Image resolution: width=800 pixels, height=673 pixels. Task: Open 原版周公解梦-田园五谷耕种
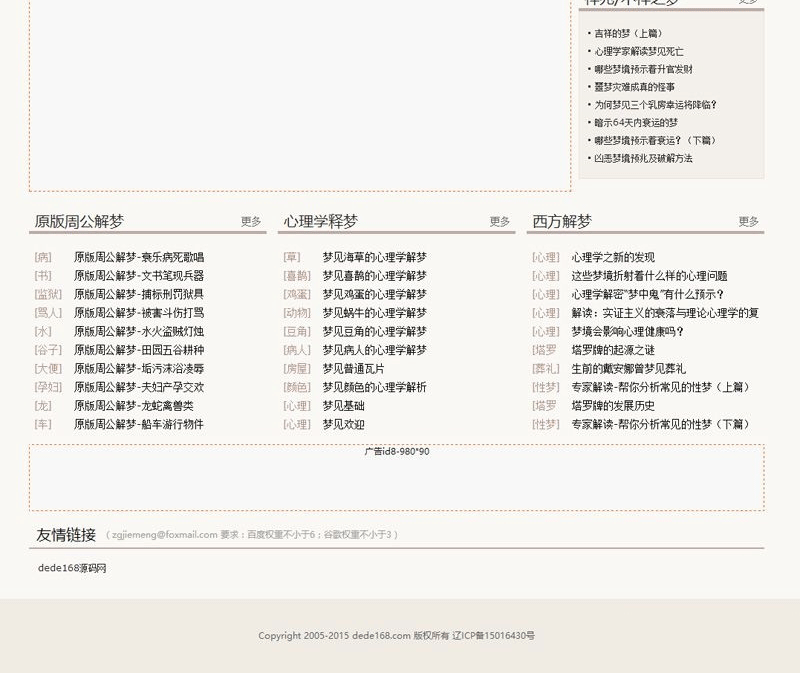click(x=139, y=350)
